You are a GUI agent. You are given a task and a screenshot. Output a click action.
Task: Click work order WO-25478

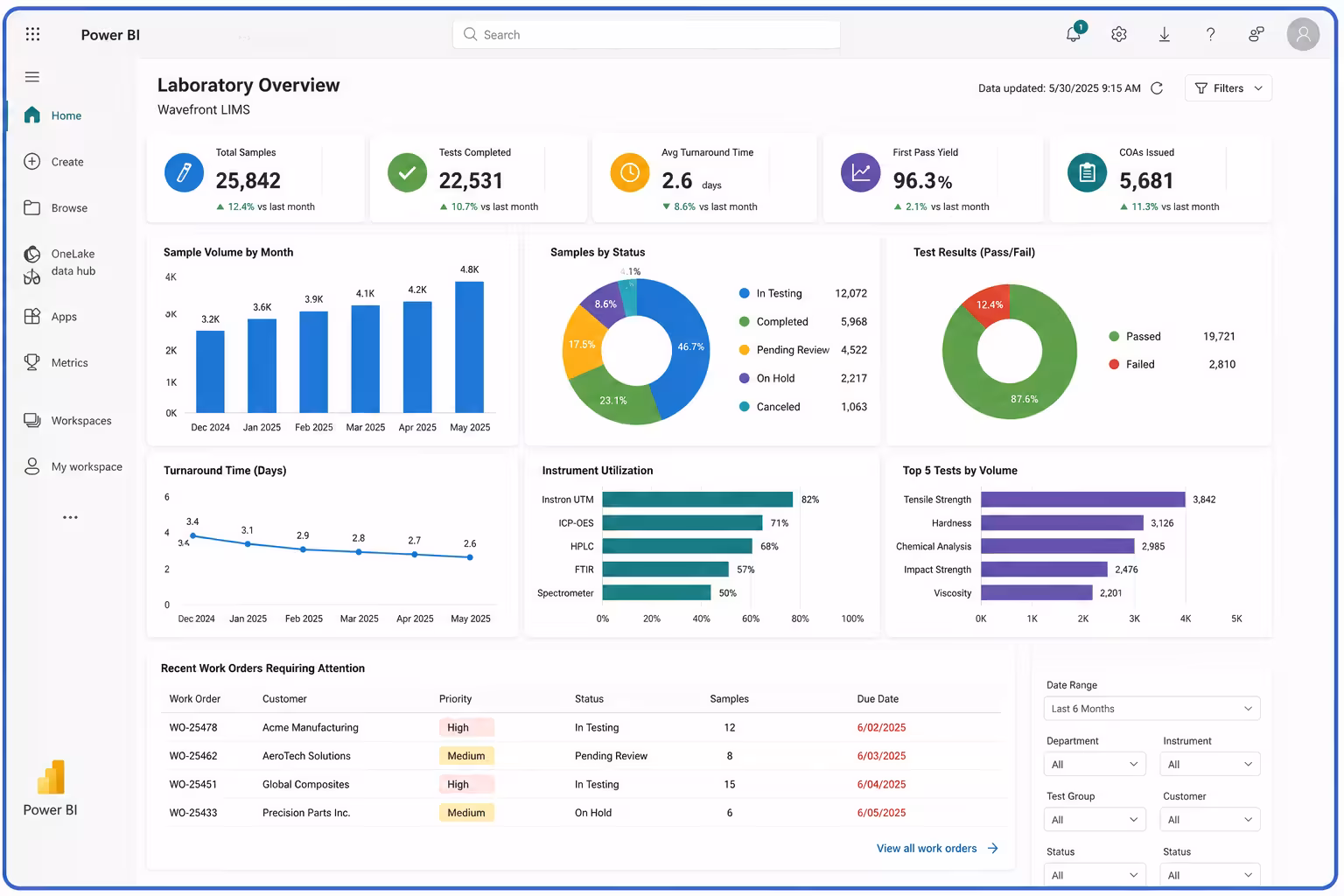[193, 727]
